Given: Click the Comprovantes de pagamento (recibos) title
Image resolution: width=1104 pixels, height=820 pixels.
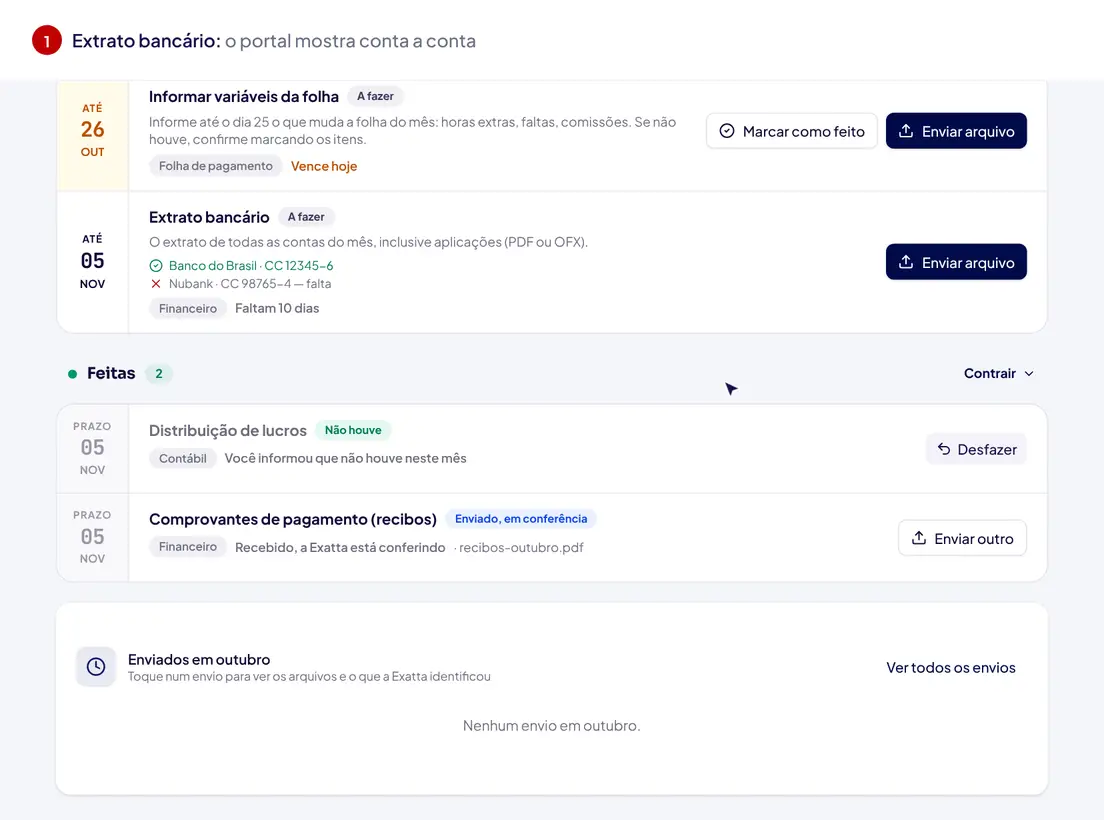Looking at the screenshot, I should point(293,519).
